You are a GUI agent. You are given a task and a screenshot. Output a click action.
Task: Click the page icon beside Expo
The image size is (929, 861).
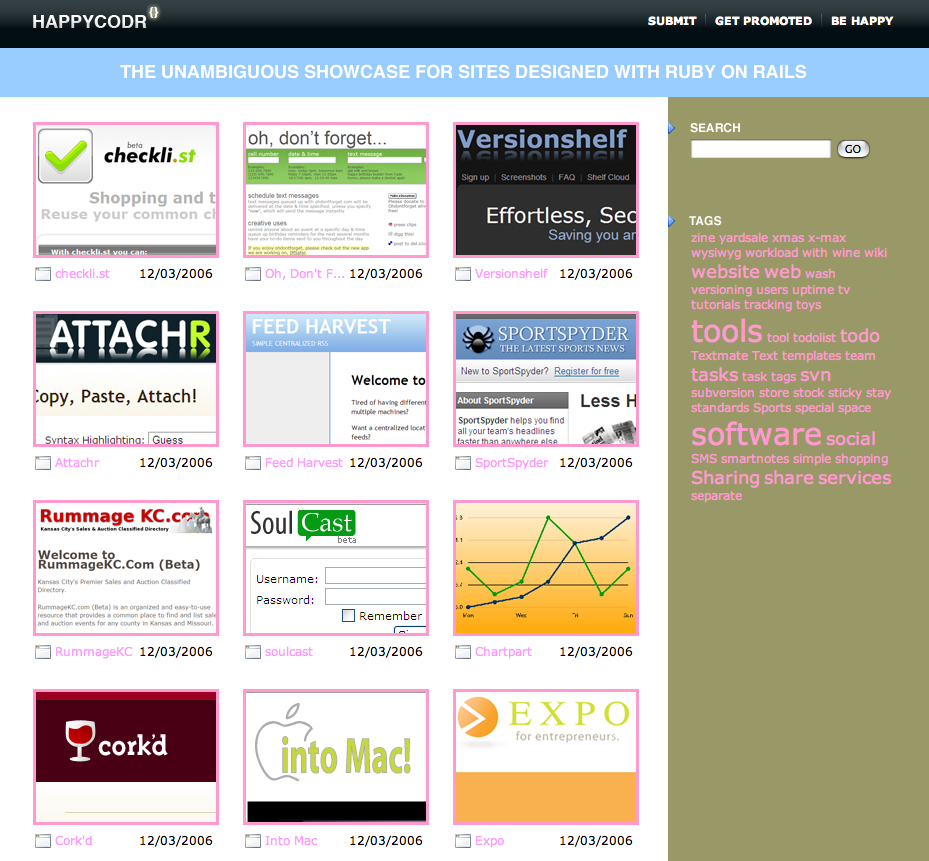[463, 841]
